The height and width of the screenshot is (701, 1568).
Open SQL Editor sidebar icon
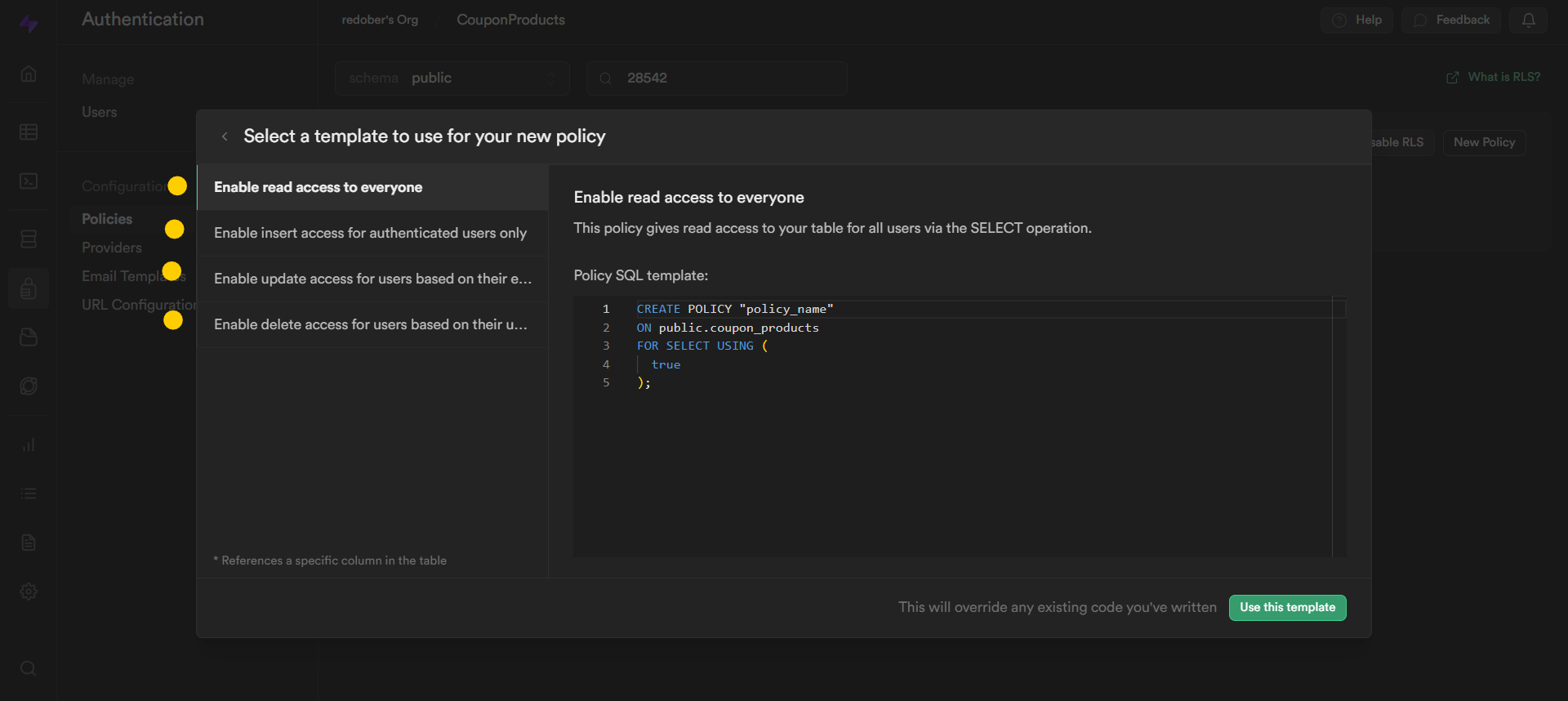29,181
